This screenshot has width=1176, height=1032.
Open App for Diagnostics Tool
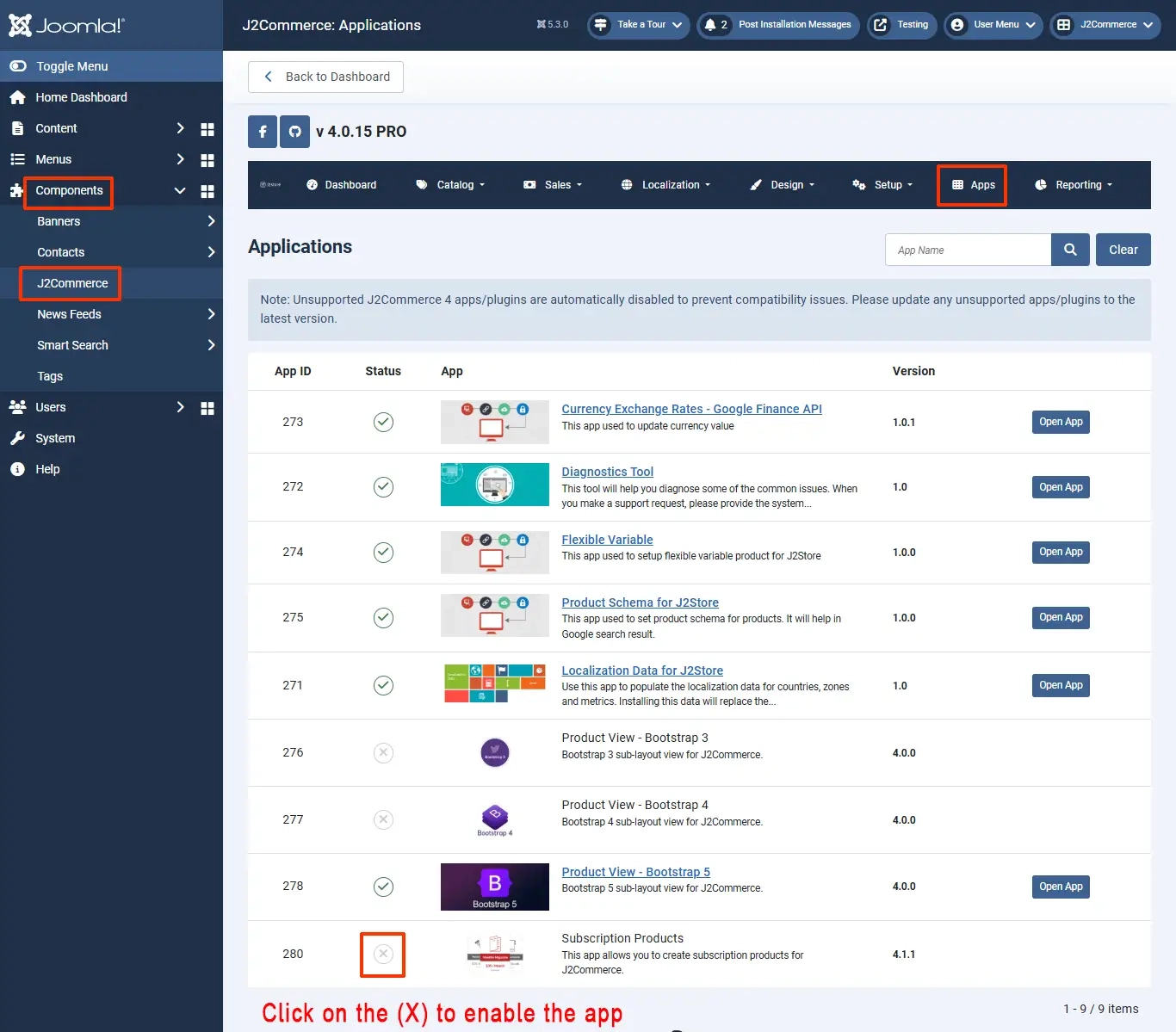click(x=1061, y=487)
